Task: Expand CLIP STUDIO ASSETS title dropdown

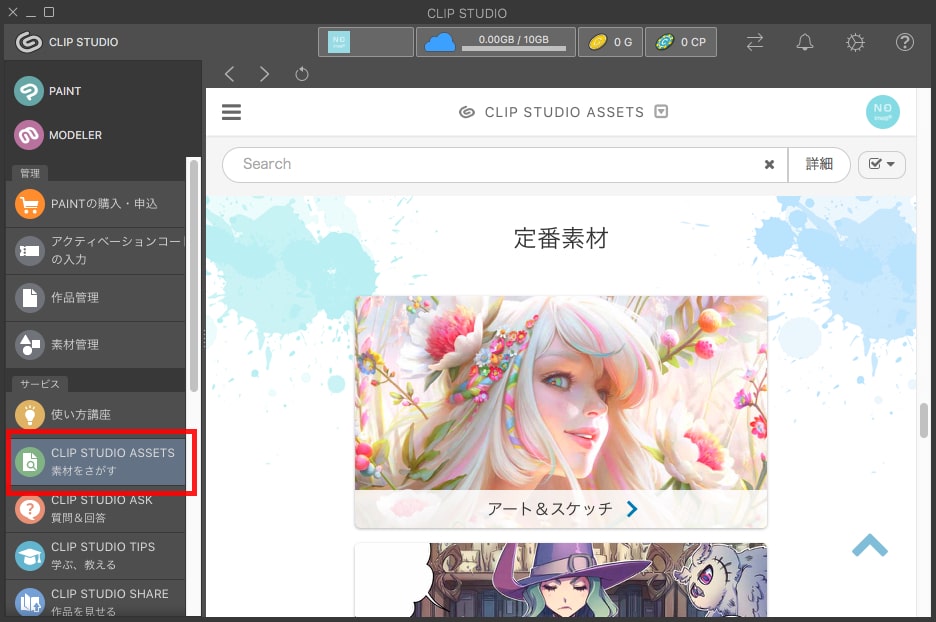Action: tap(661, 112)
